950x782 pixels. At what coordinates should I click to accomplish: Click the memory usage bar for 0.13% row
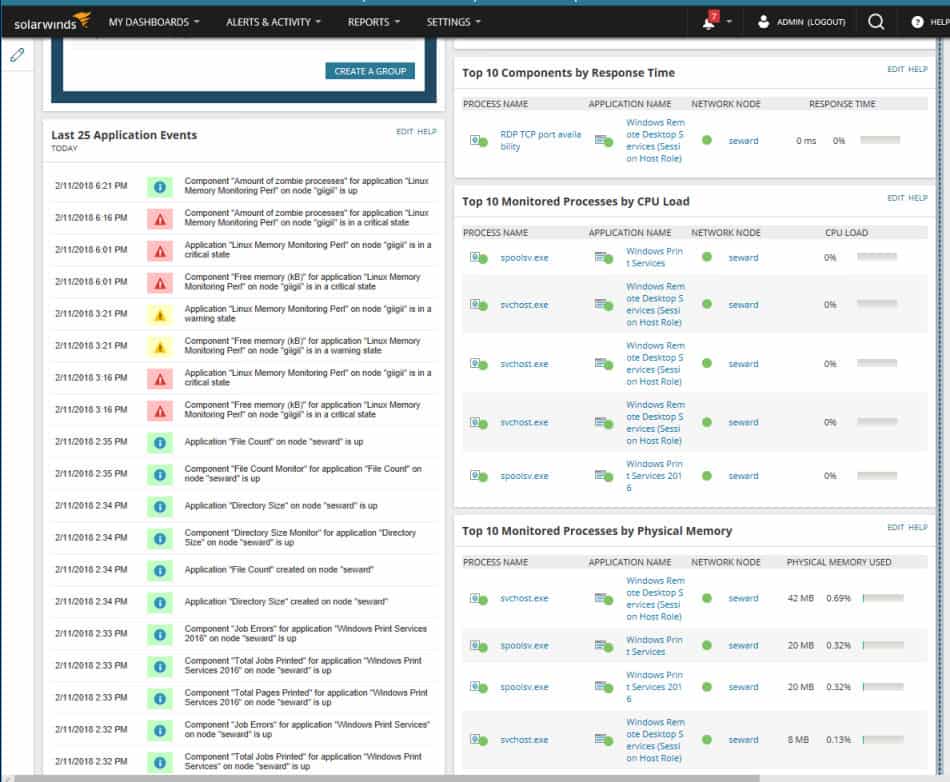pyautogui.click(x=883, y=740)
